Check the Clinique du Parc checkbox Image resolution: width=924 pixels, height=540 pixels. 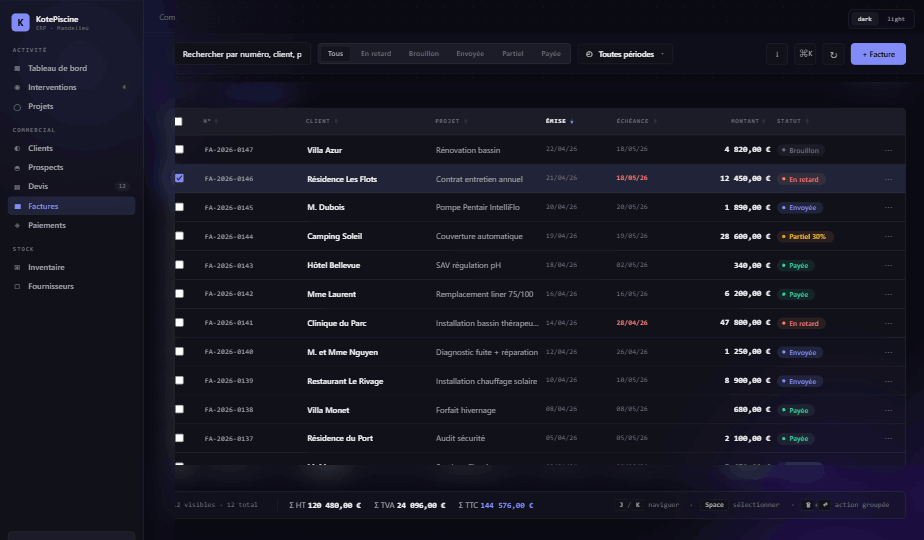pyautogui.click(x=179, y=322)
